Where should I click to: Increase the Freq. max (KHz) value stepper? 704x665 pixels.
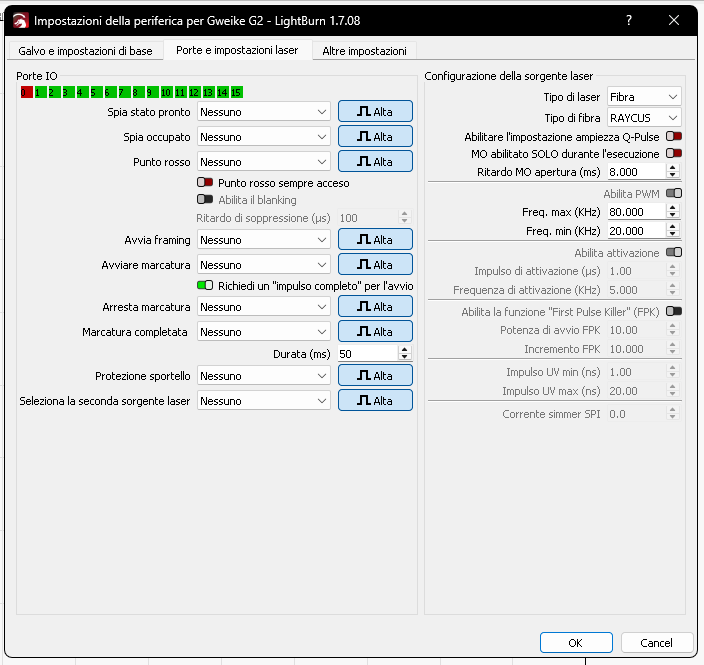click(x=673, y=208)
